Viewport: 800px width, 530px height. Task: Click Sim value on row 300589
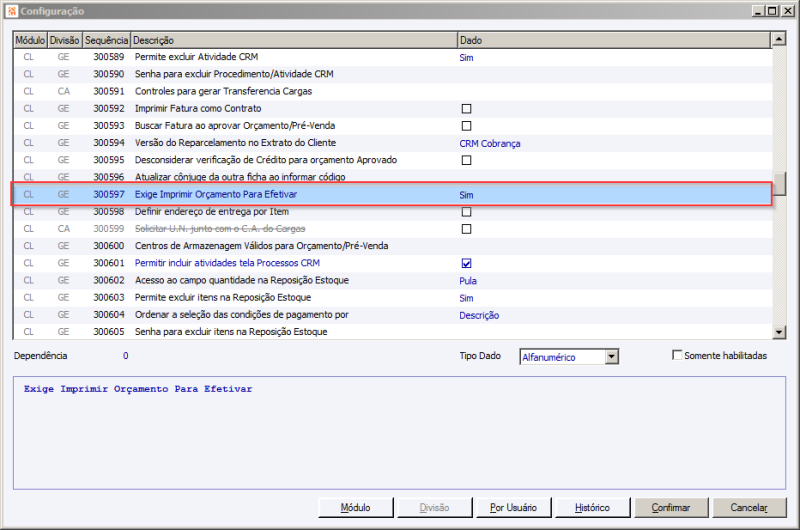pos(466,58)
